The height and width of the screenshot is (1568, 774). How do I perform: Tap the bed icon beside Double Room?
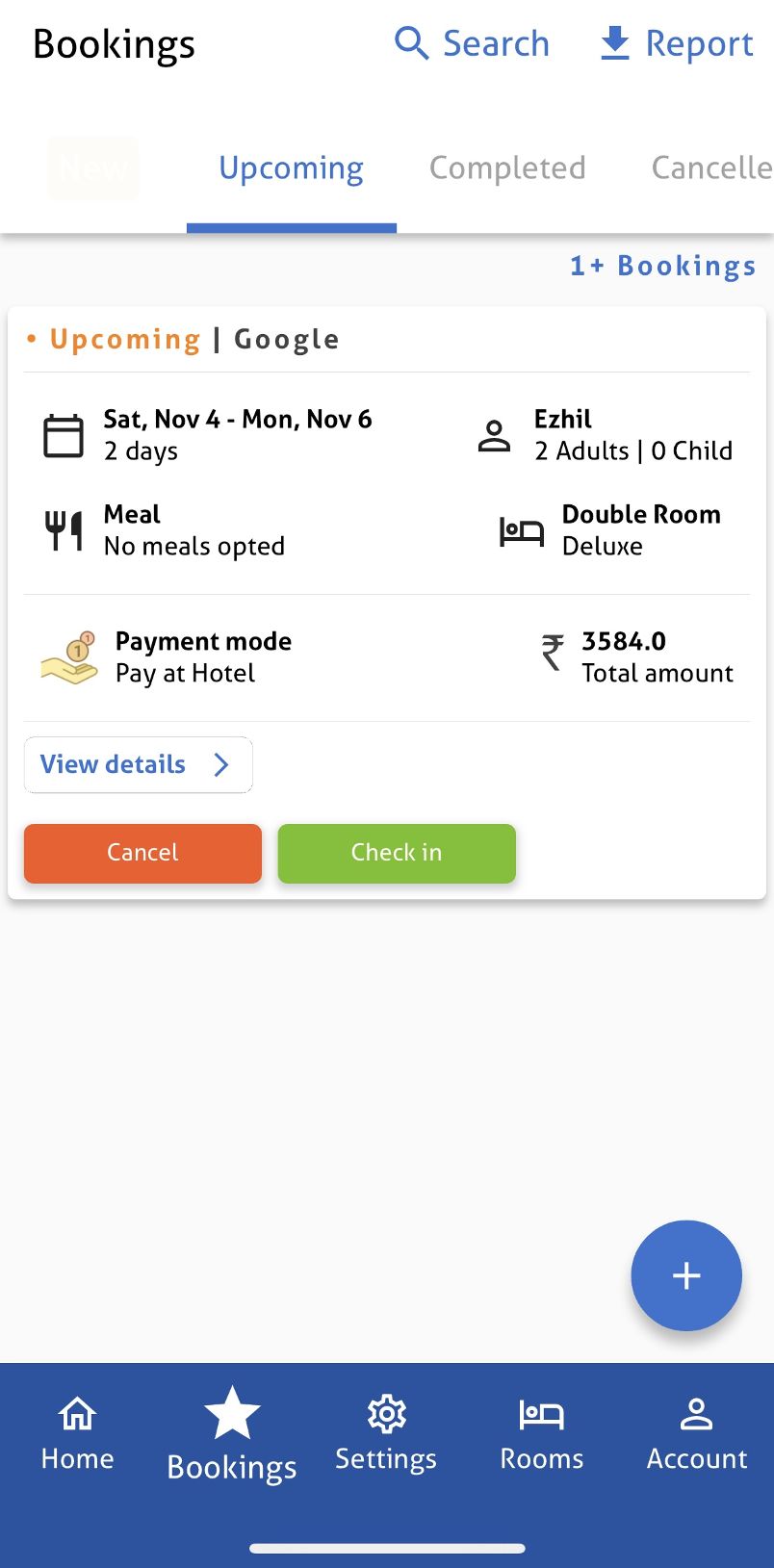(x=522, y=530)
